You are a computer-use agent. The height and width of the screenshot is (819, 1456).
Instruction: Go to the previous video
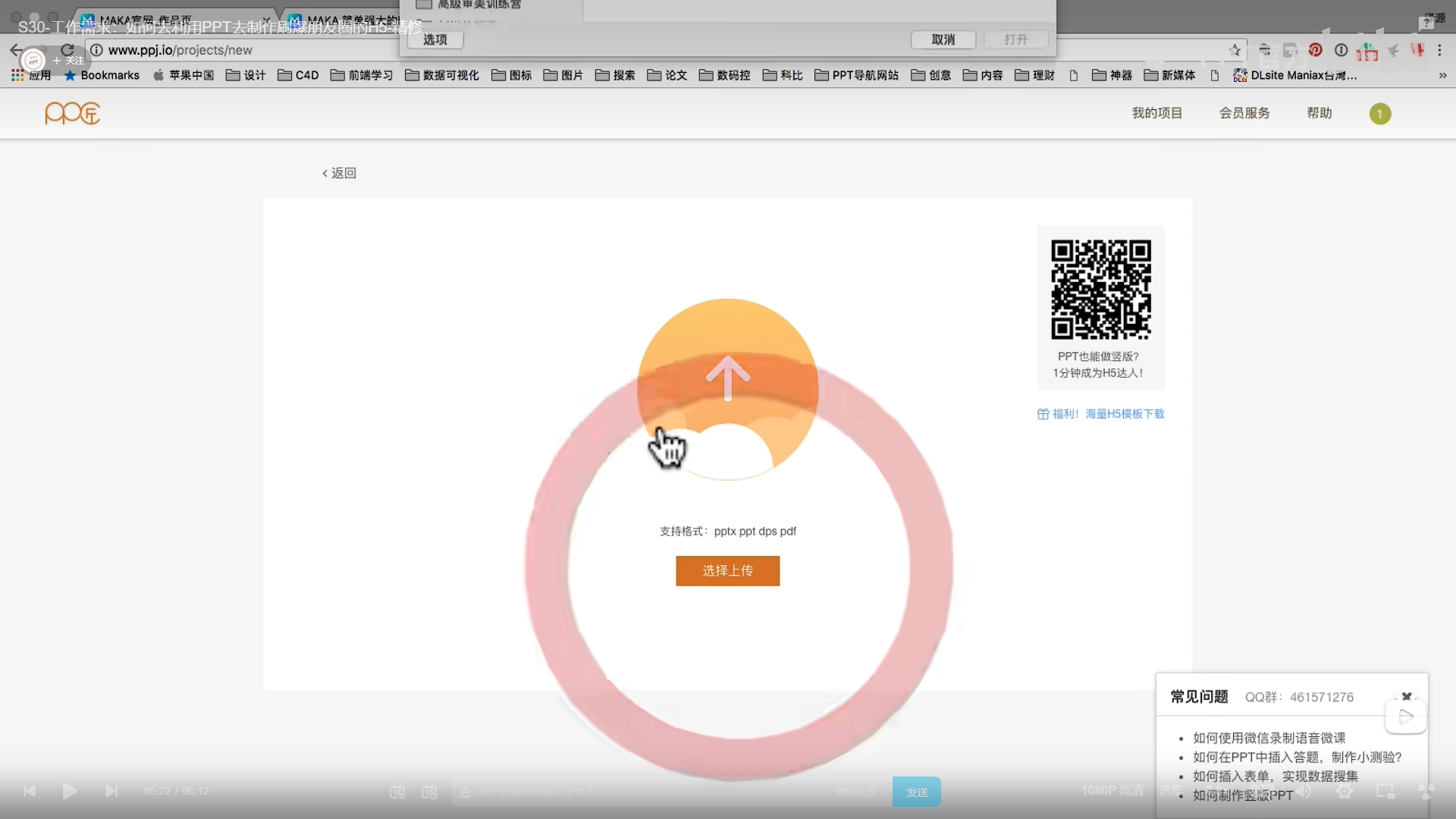point(29,791)
